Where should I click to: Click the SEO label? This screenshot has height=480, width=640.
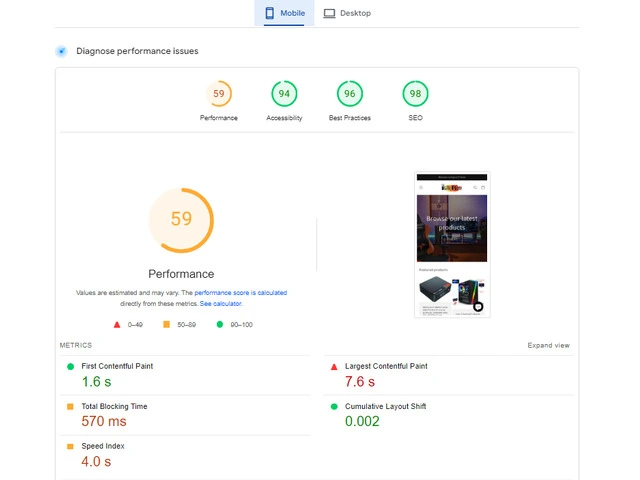(416, 118)
